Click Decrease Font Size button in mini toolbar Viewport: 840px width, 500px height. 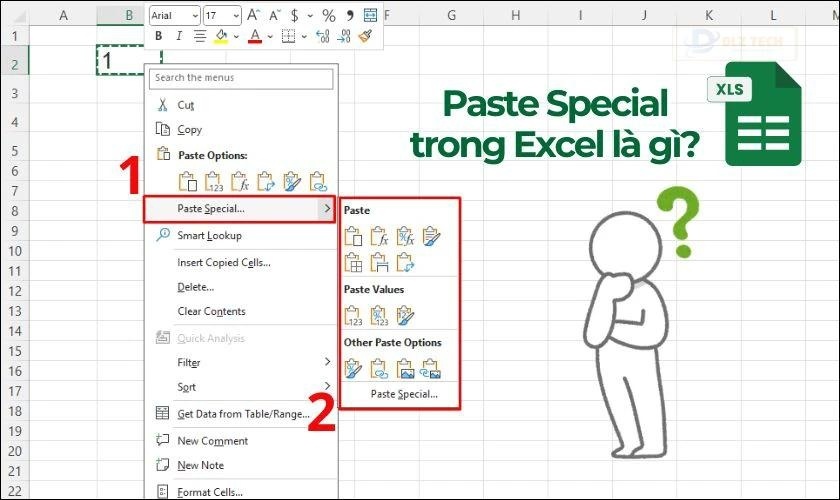point(274,15)
